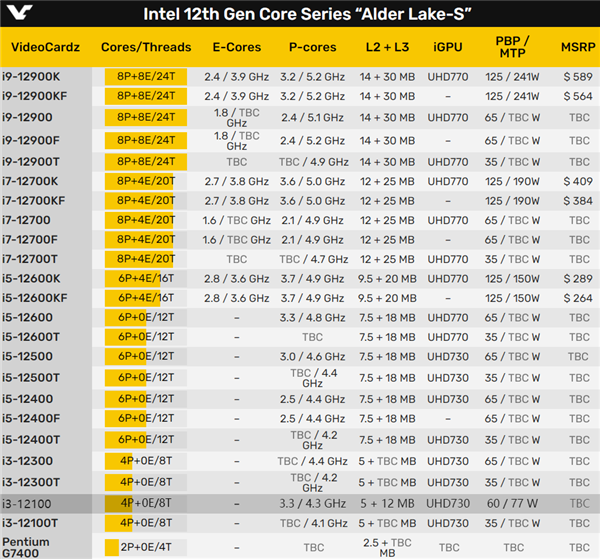Click the 9.5 + 20 MB cache for i5-12600K
The image size is (600, 559).
pyautogui.click(x=387, y=279)
